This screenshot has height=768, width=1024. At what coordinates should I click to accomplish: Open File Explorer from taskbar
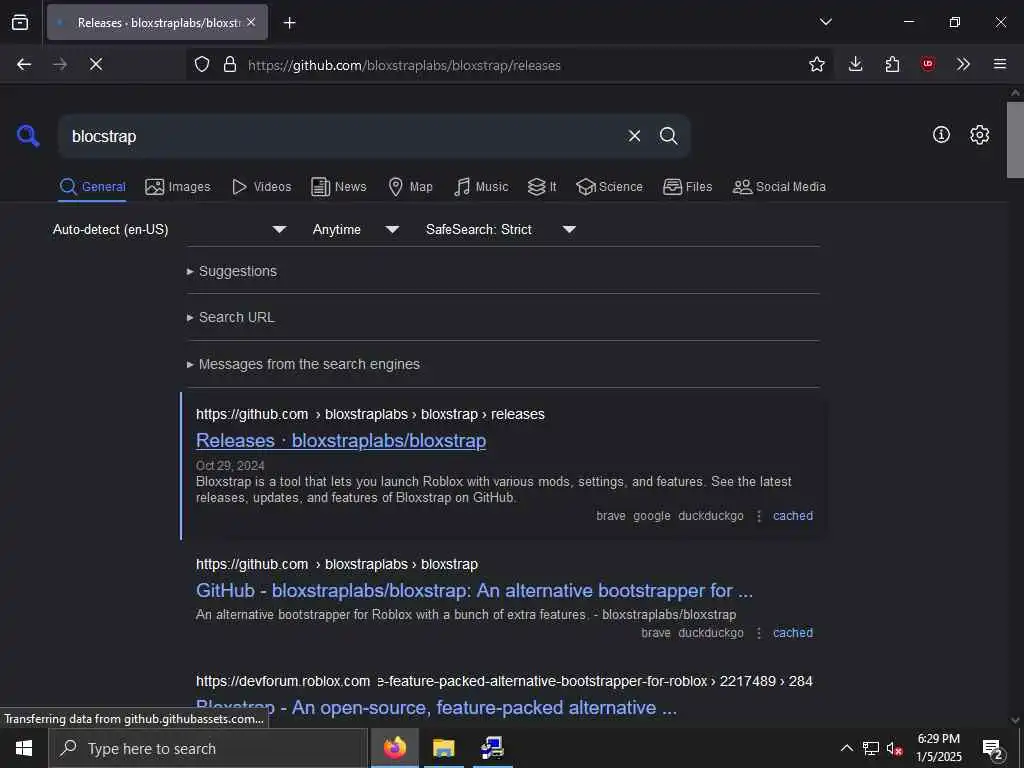pos(443,748)
